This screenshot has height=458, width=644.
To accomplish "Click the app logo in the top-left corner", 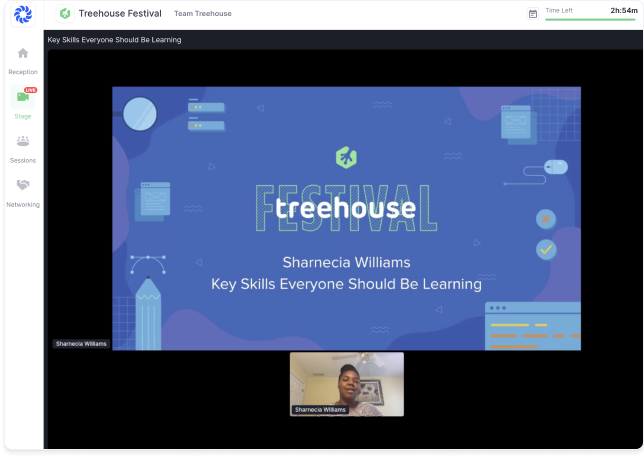I will (22, 14).
